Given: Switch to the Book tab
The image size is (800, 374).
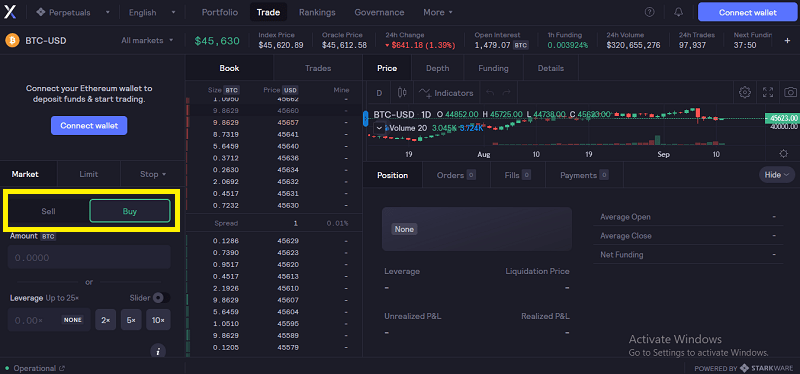Looking at the screenshot, I should coord(229,68).
